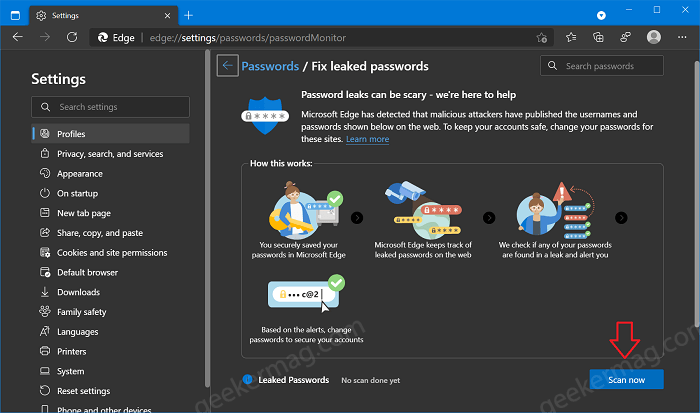Image resolution: width=700 pixels, height=413 pixels.
Task: Open Cookies and site permissions section
Action: tap(110, 253)
